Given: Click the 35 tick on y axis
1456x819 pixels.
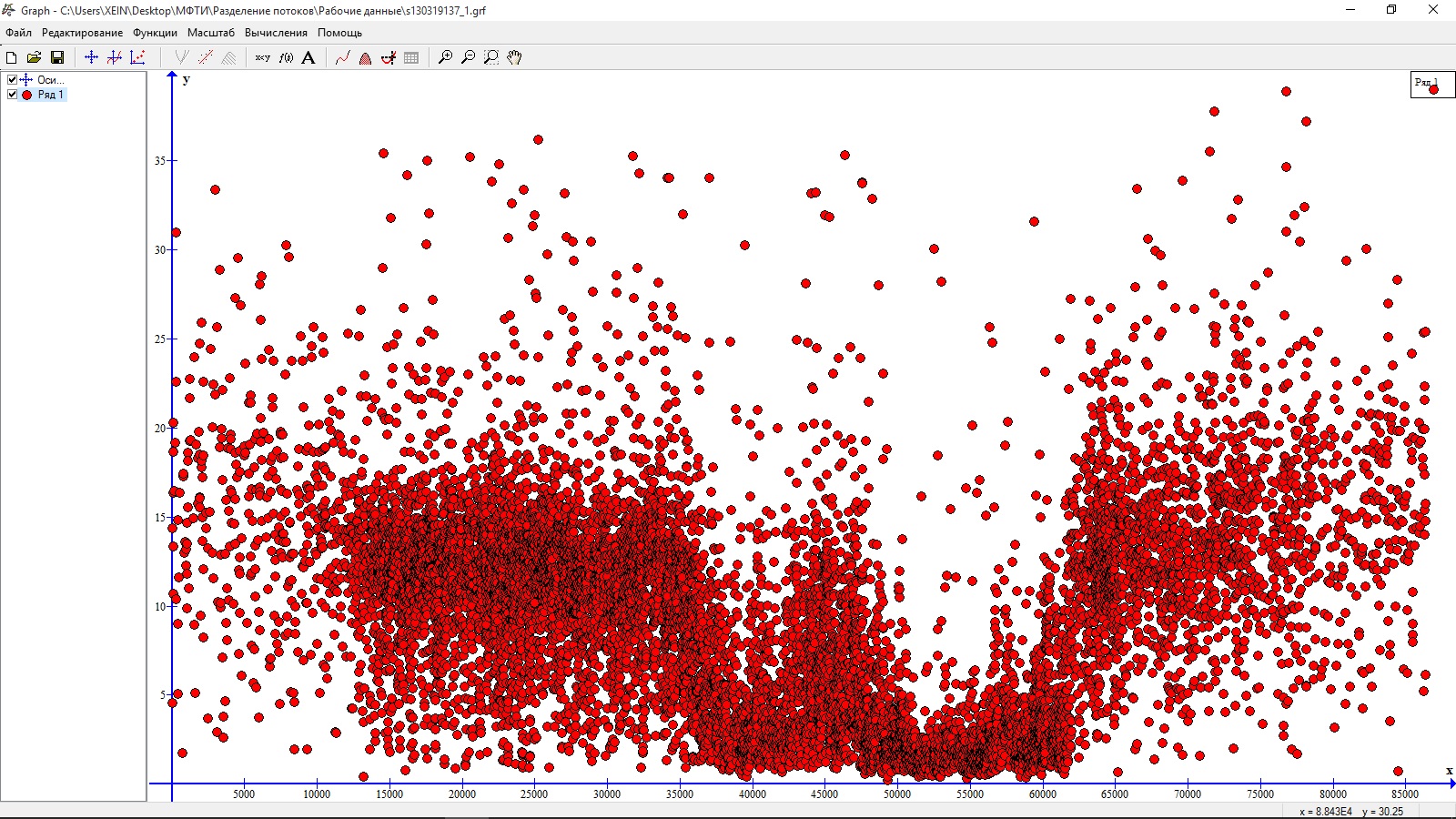Looking at the screenshot, I should click(x=160, y=161).
